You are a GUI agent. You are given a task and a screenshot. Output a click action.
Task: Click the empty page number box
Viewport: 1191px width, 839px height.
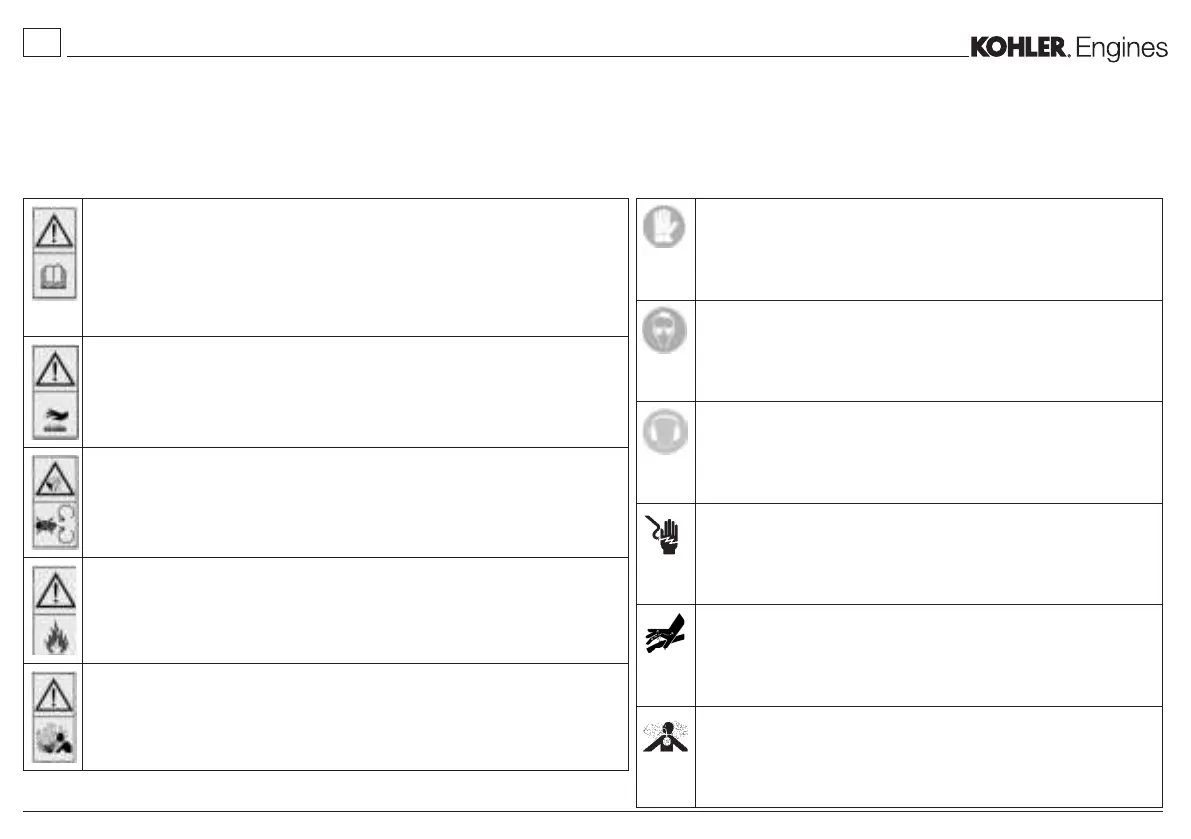(43, 43)
